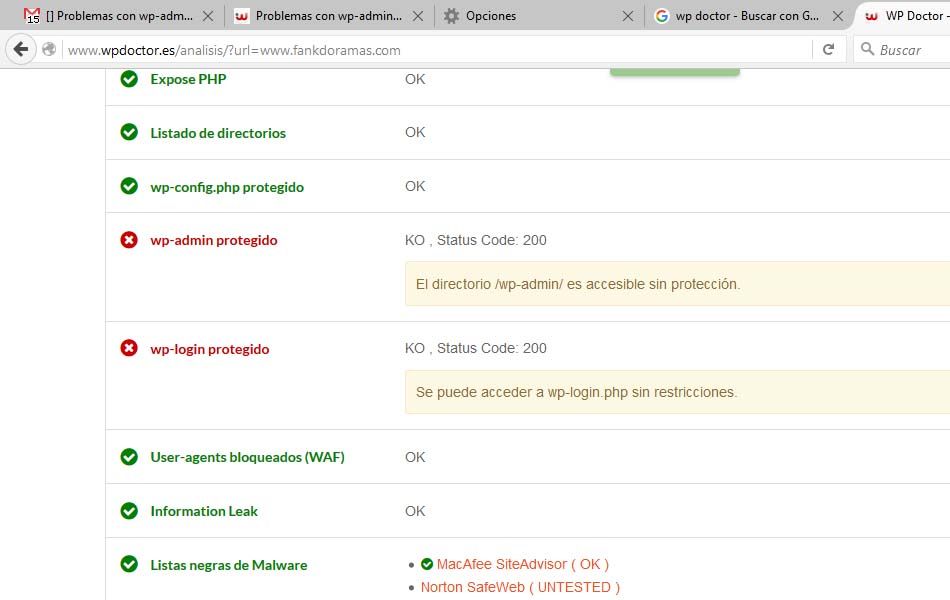Click the wp-config.php protegido label

pos(227,187)
